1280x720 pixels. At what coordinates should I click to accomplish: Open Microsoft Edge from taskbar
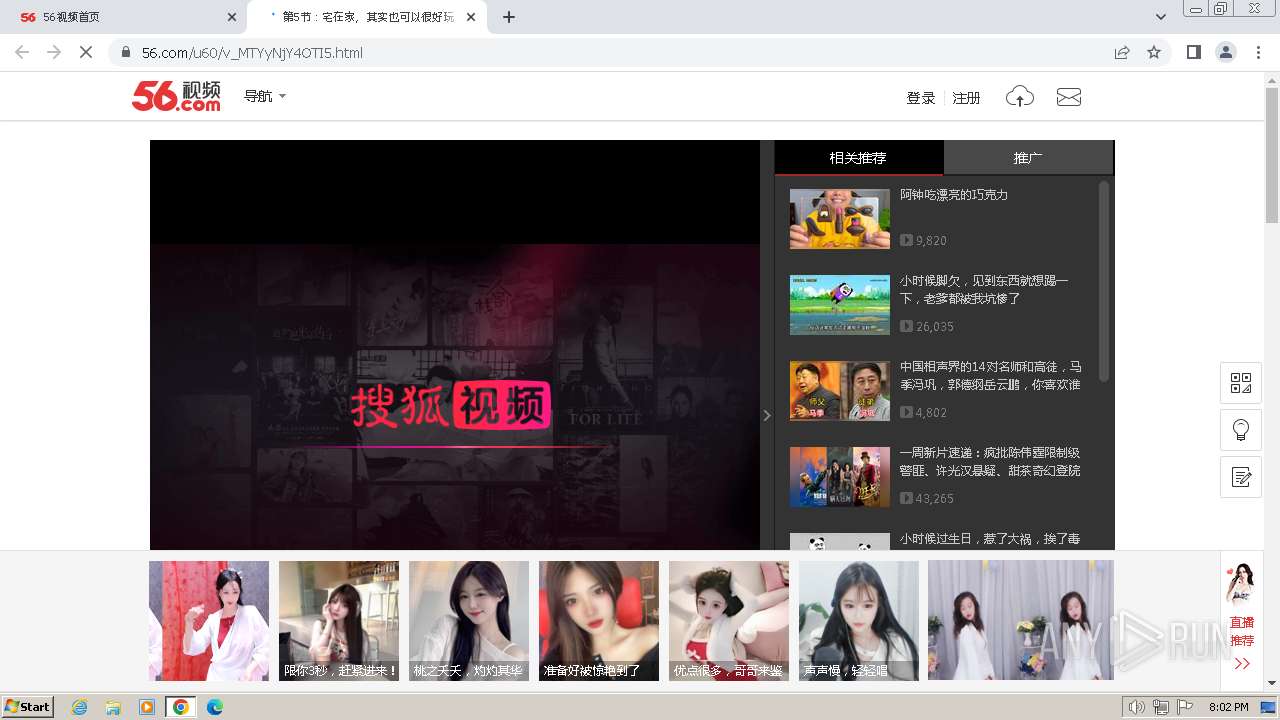[x=214, y=707]
